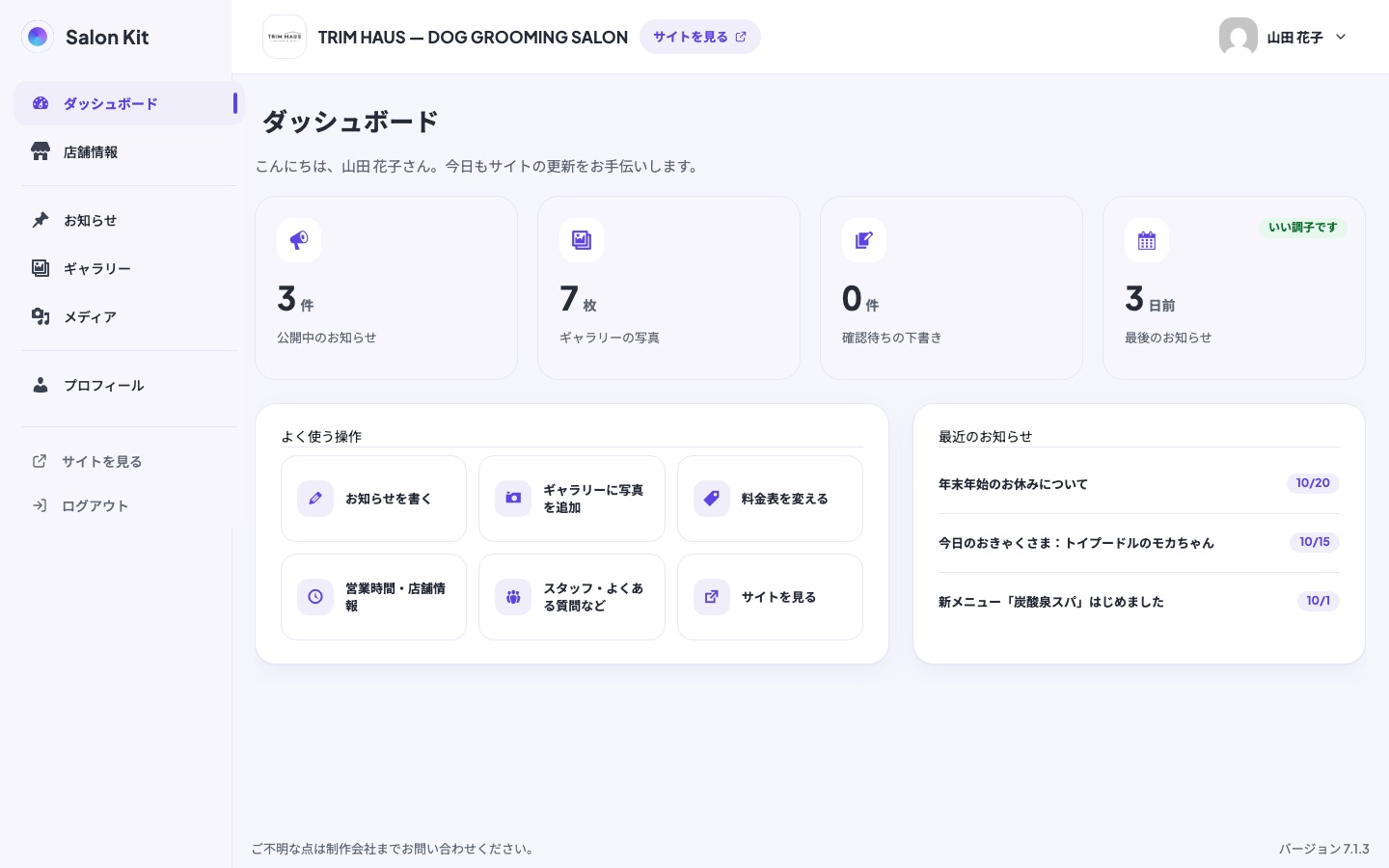Click the 最近のお知らせ heading
Image resolution: width=1389 pixels, height=868 pixels.
(x=985, y=436)
